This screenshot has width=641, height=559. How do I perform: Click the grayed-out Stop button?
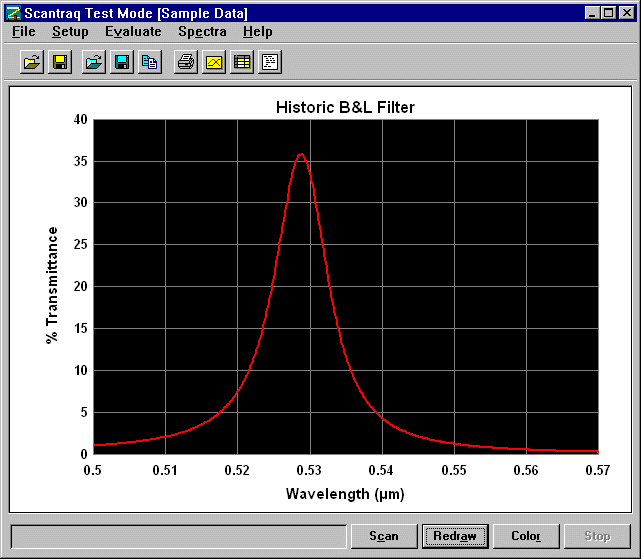pyautogui.click(x=597, y=536)
